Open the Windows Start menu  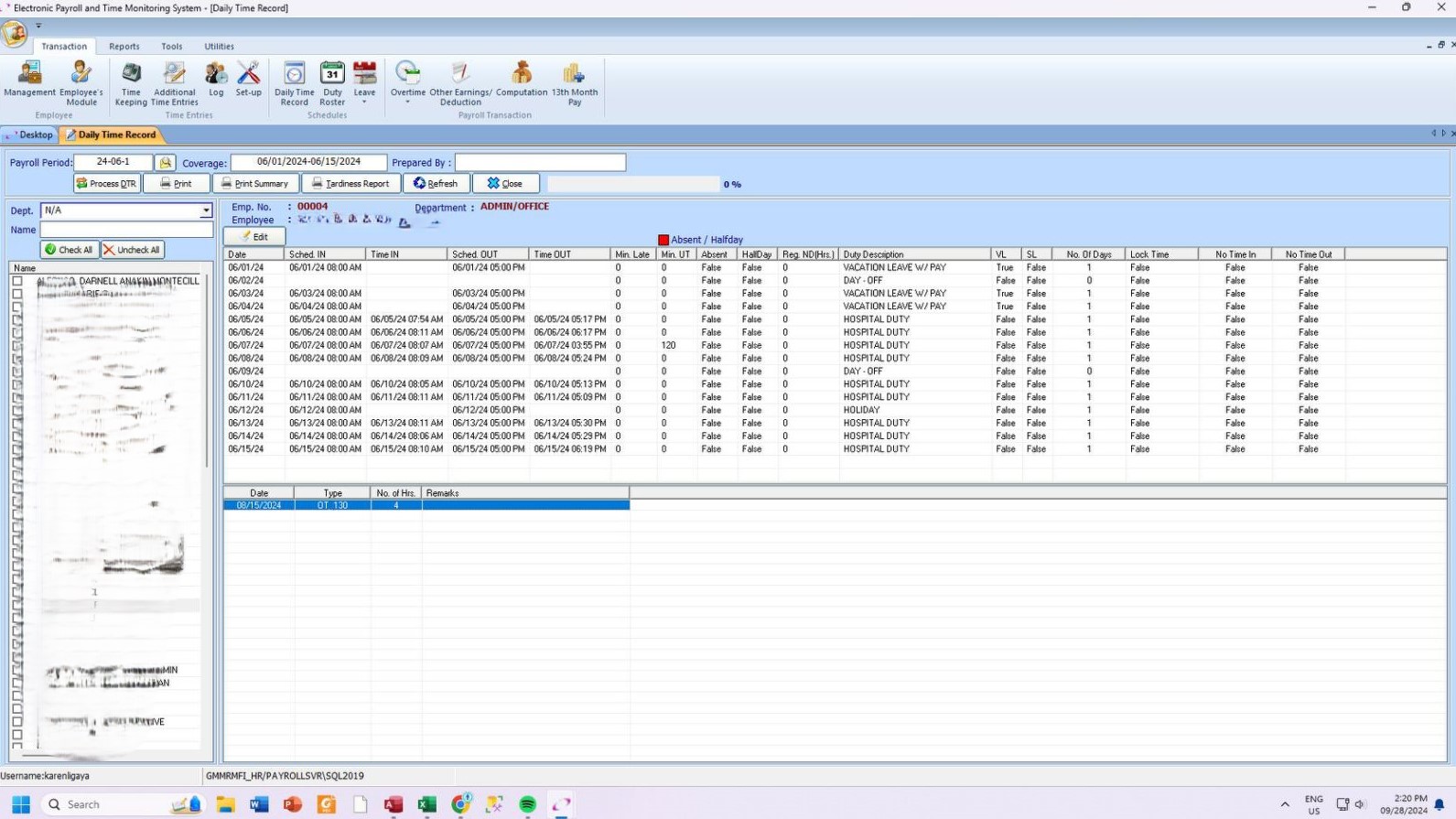coord(21,804)
